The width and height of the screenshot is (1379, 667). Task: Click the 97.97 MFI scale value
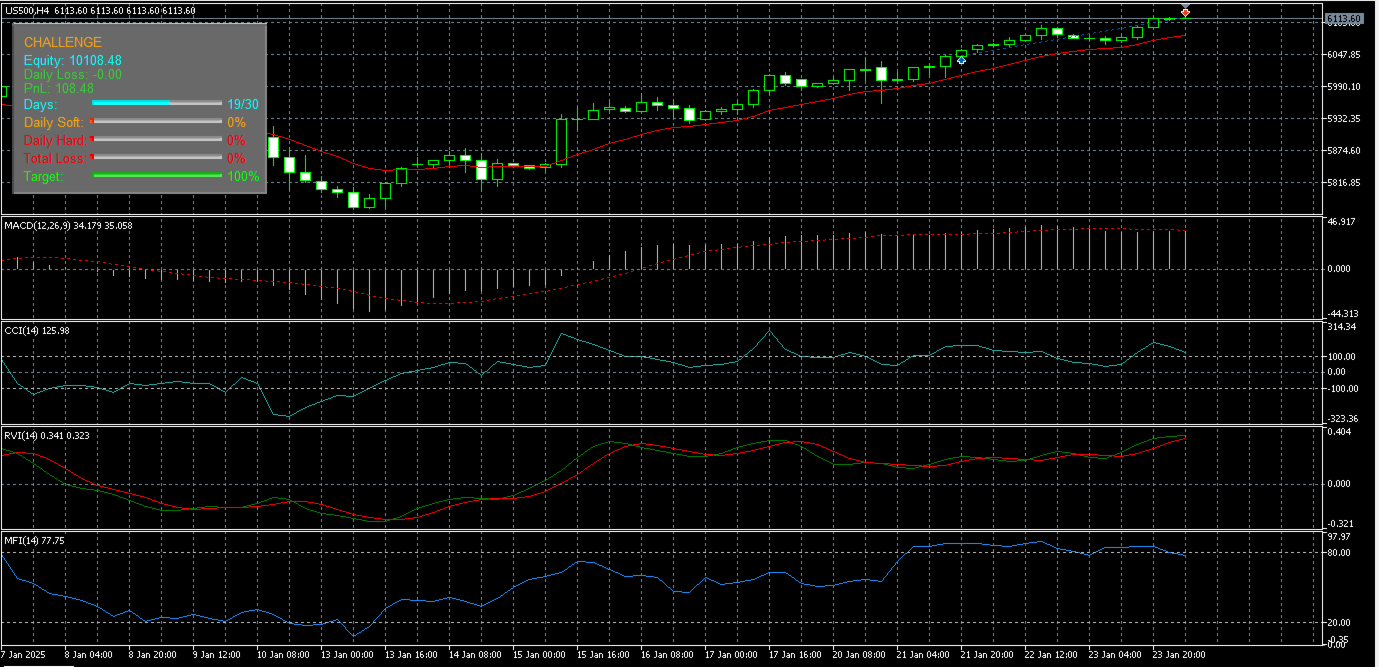click(x=1339, y=537)
